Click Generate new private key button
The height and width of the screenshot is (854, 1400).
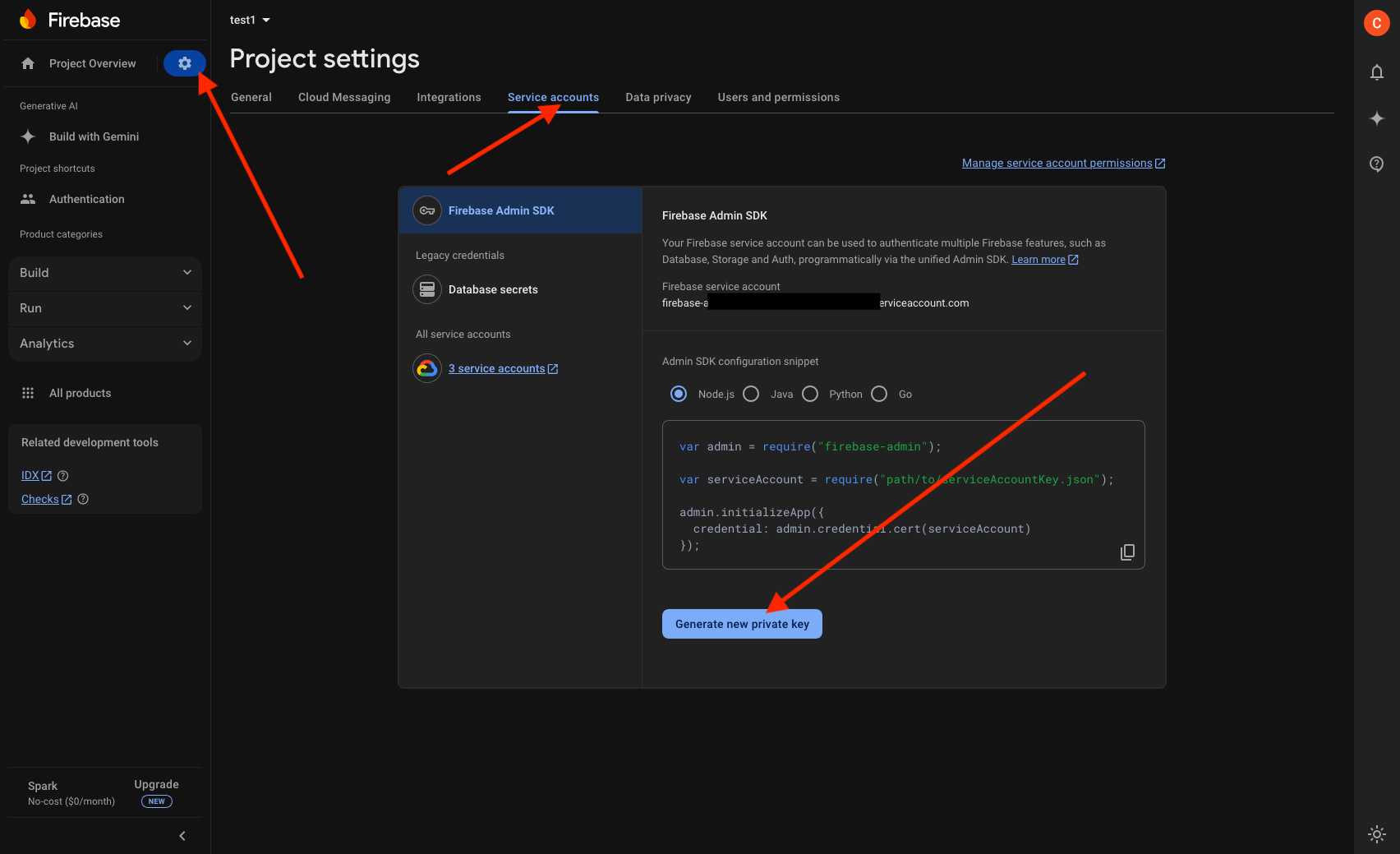pyautogui.click(x=742, y=624)
